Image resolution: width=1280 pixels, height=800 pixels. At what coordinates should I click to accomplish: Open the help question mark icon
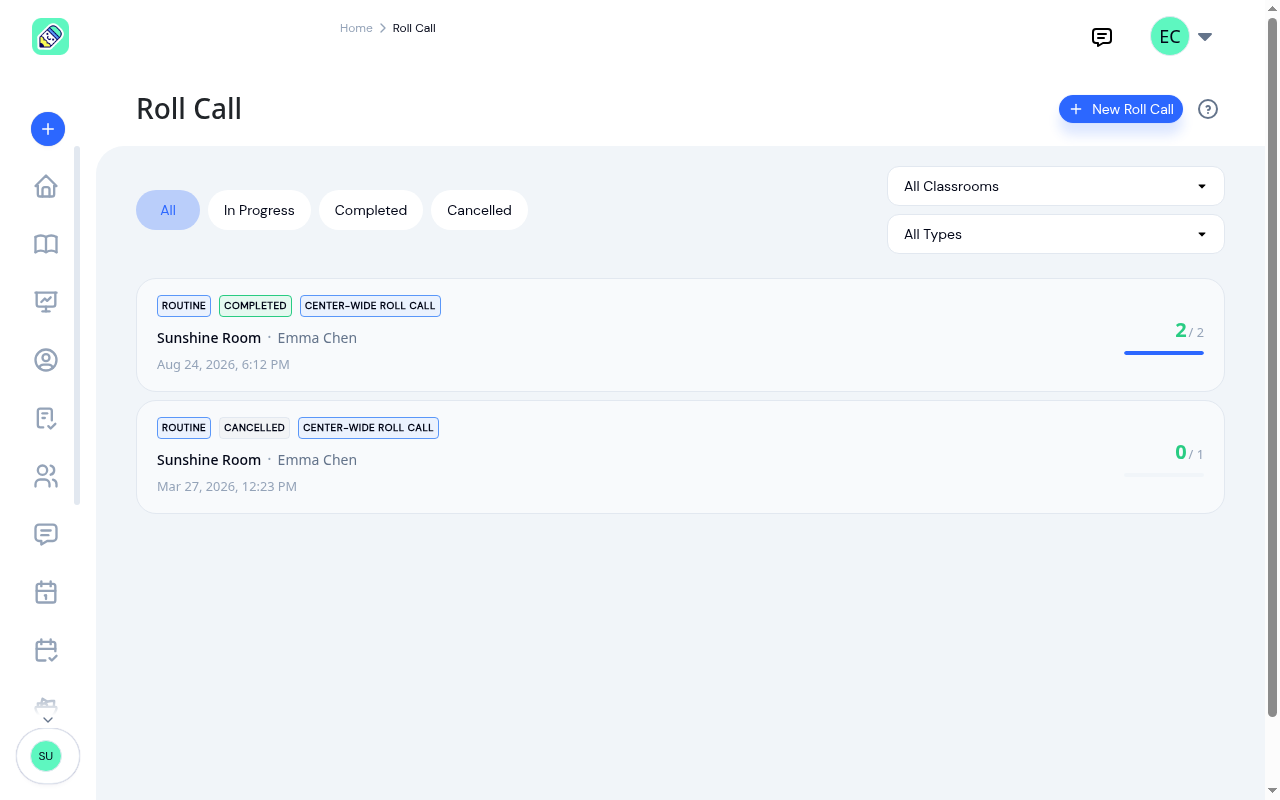tap(1208, 109)
